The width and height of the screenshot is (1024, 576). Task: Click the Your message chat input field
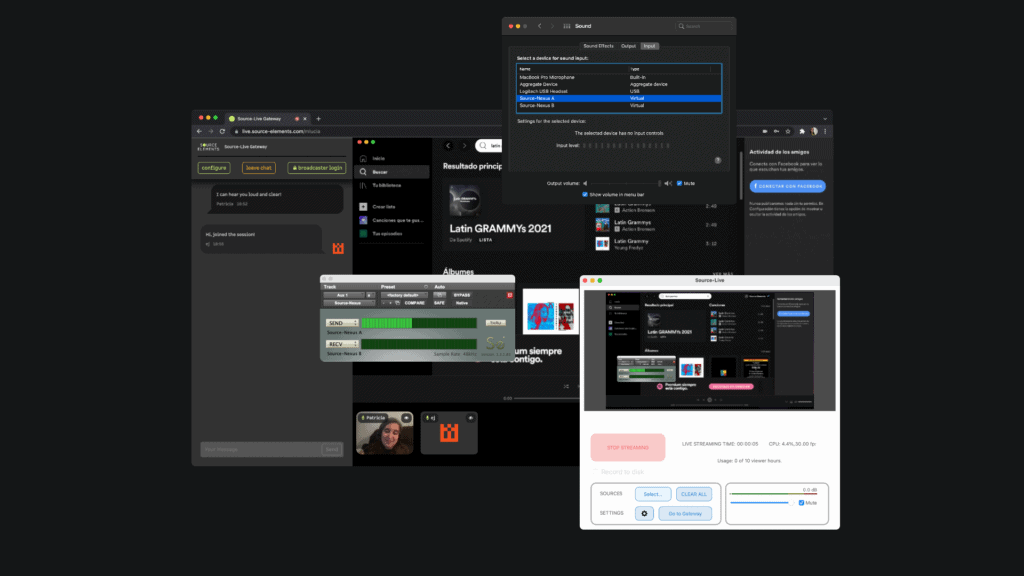click(261, 449)
